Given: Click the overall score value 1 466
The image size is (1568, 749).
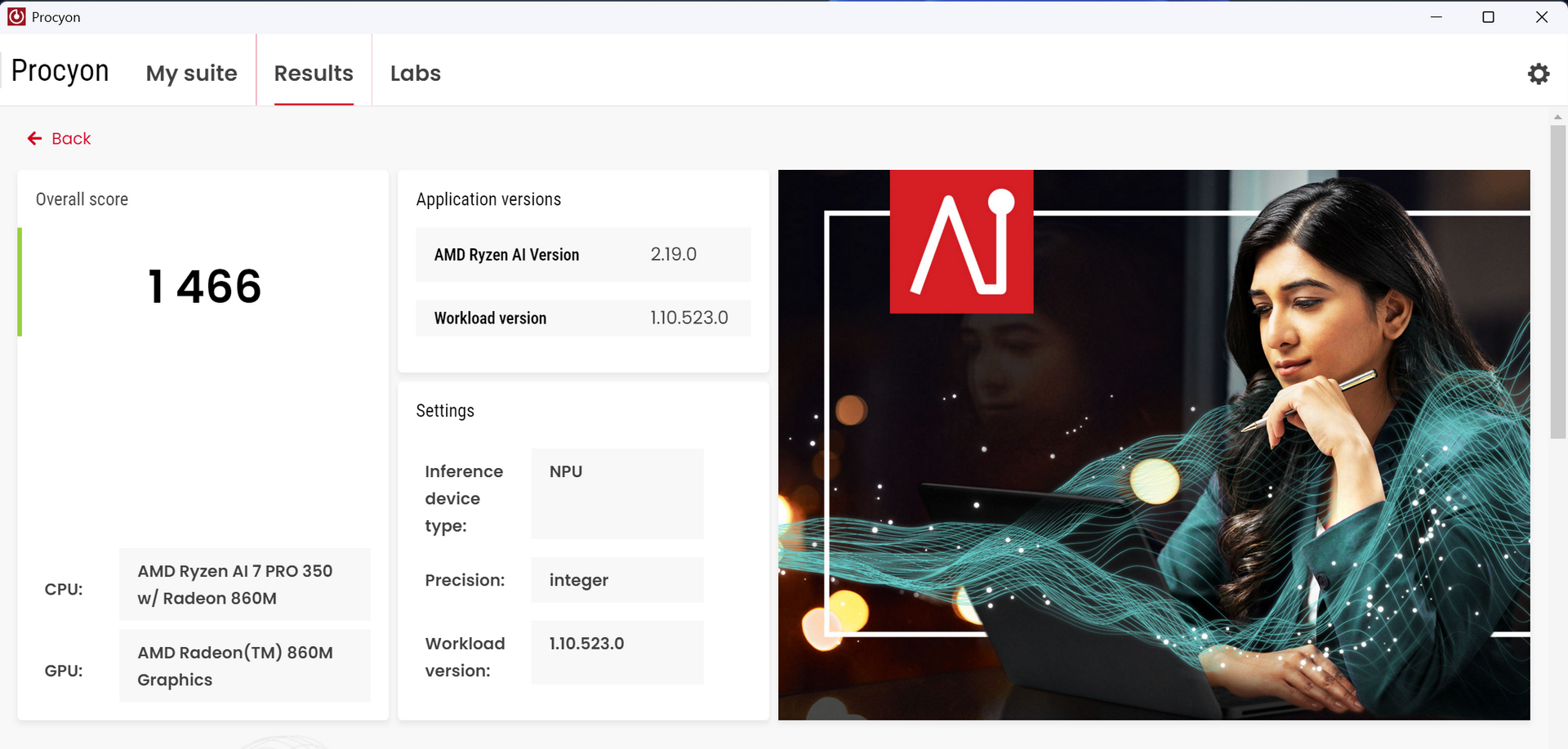Looking at the screenshot, I should (204, 287).
